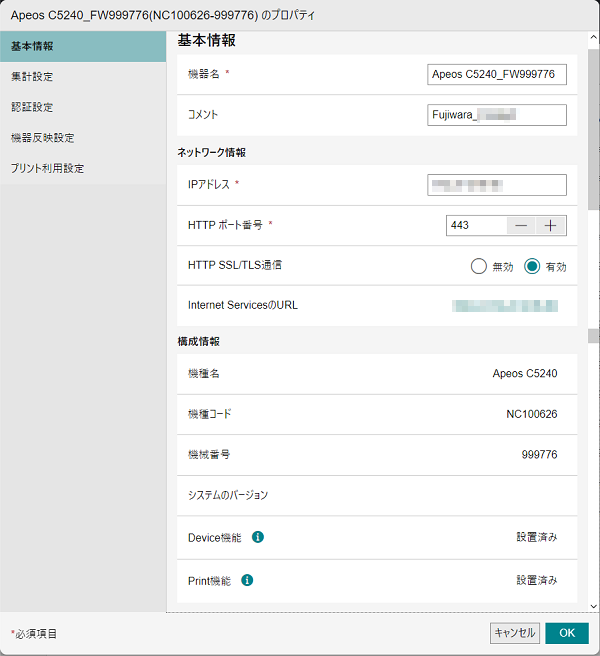This screenshot has height=656, width=600.
Task: Focus the 機器名 input field
Action: (x=497, y=74)
